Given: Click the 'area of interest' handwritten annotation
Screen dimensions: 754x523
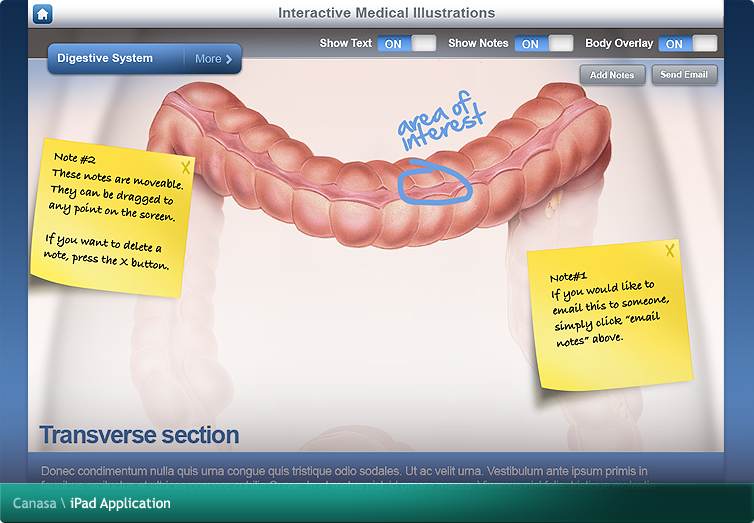Looking at the screenshot, I should [x=441, y=120].
